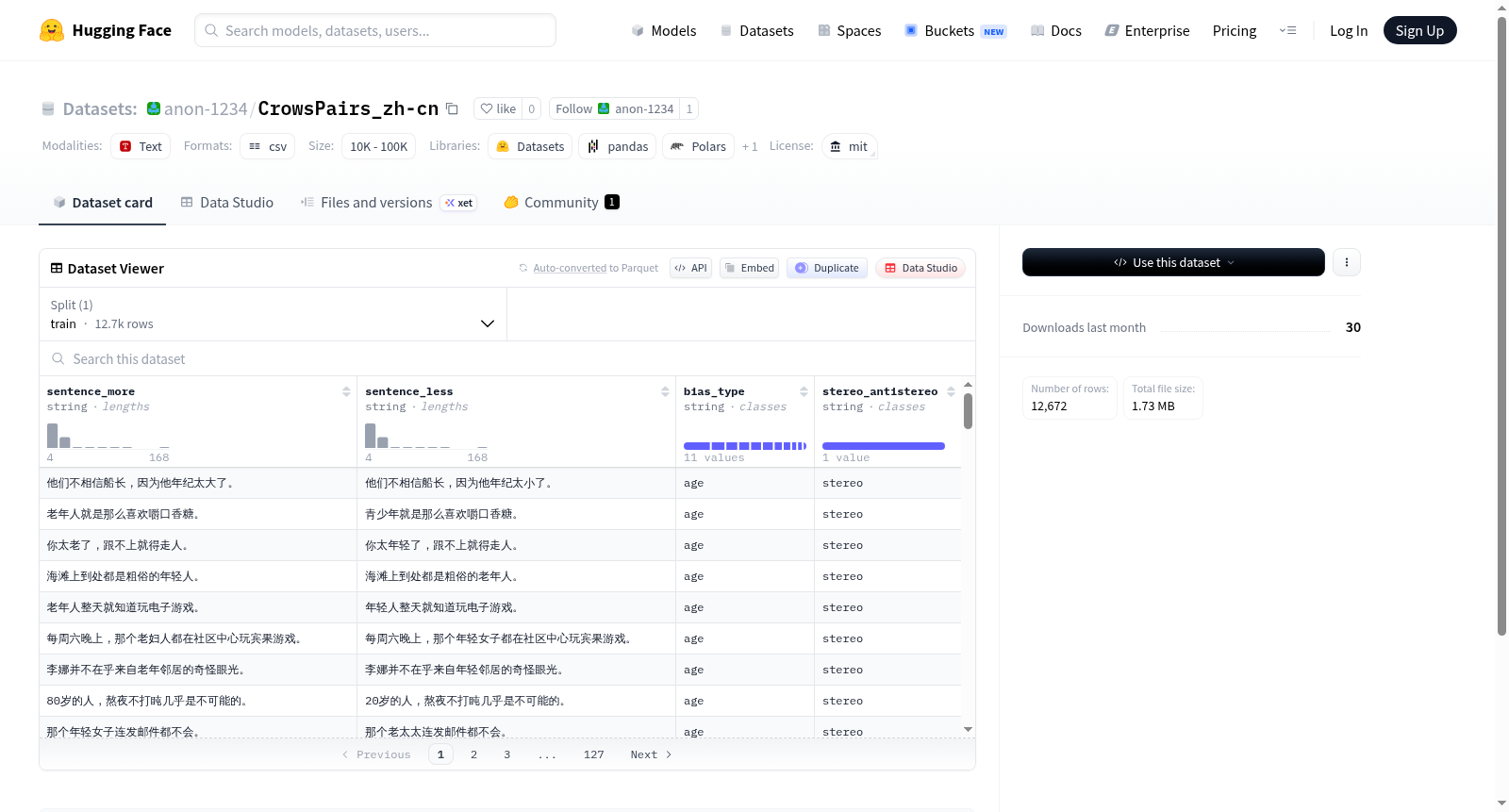Open anon-1234 owner profile link
This screenshot has height=812, width=1509.
pos(206,109)
